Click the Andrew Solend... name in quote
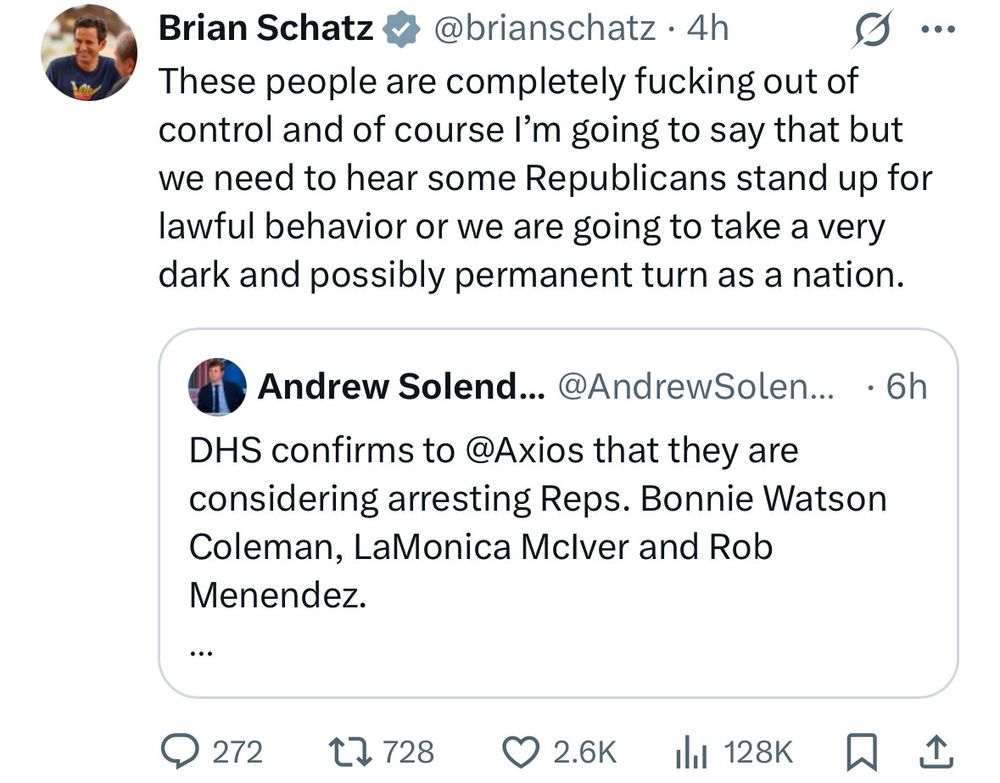This screenshot has width=1000, height=783. pos(401,386)
